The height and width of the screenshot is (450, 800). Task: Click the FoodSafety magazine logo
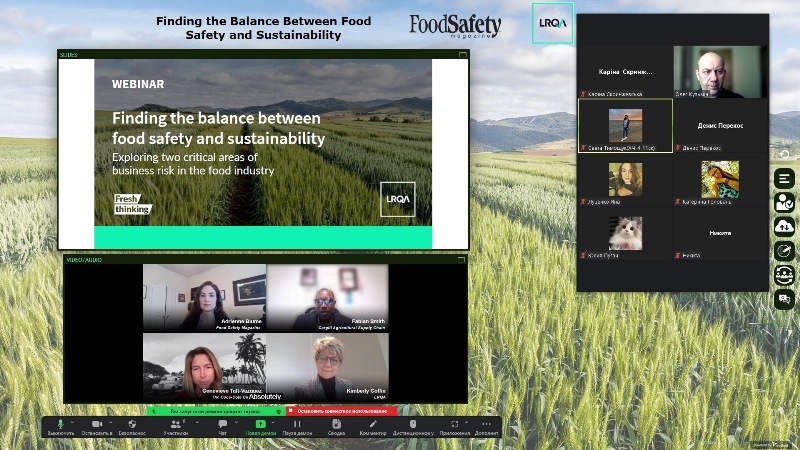click(x=455, y=26)
